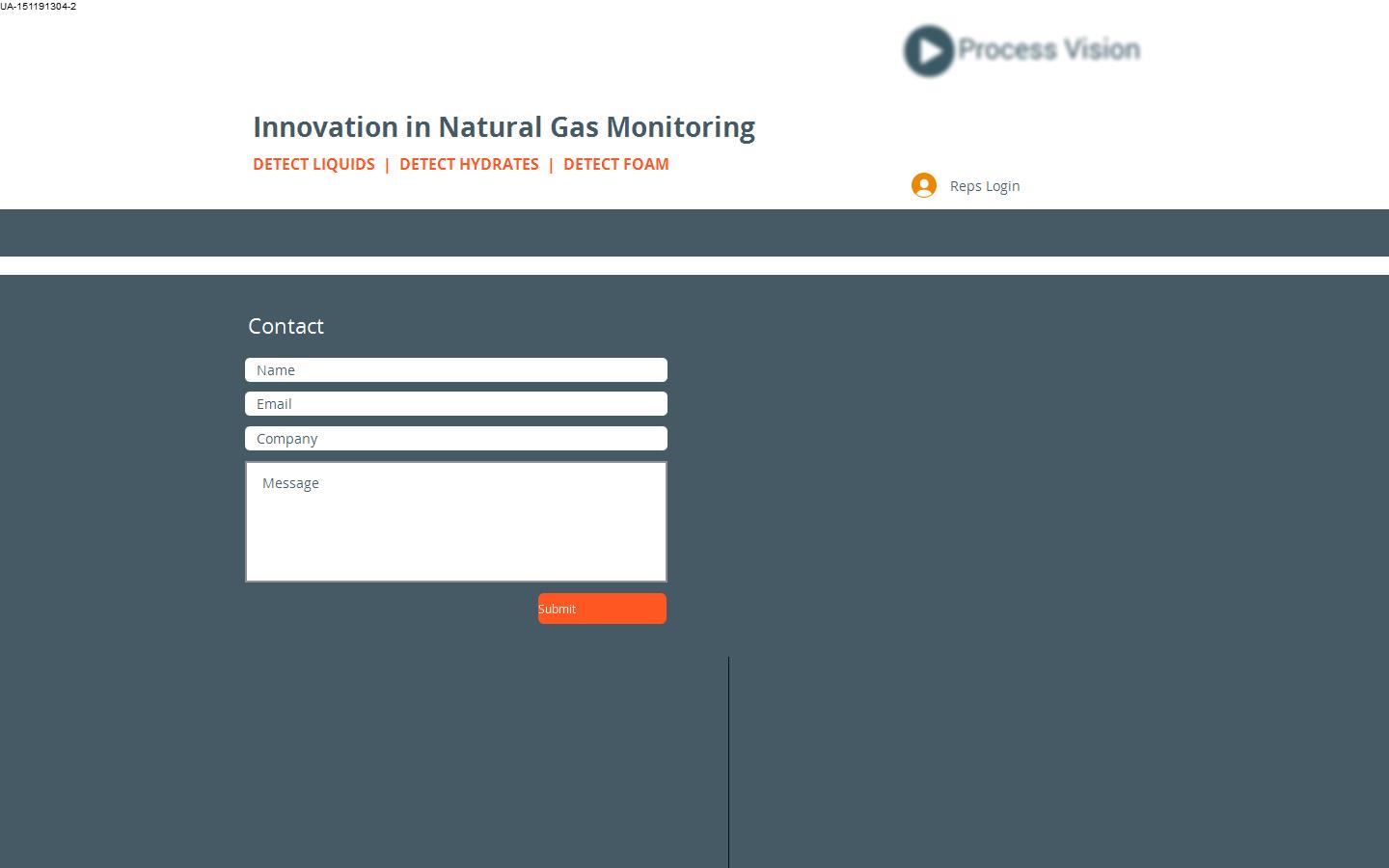Click the Process Vision logo text
Screen dimensions: 1389x868
click(x=1049, y=49)
